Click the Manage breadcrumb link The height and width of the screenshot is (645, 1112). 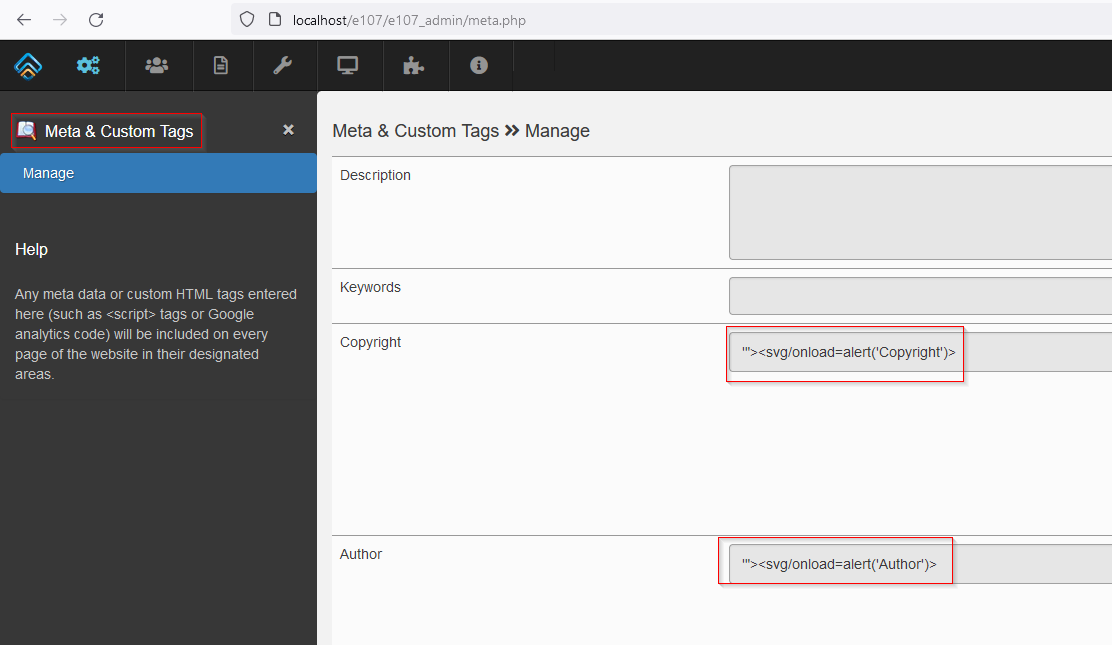click(x=557, y=130)
